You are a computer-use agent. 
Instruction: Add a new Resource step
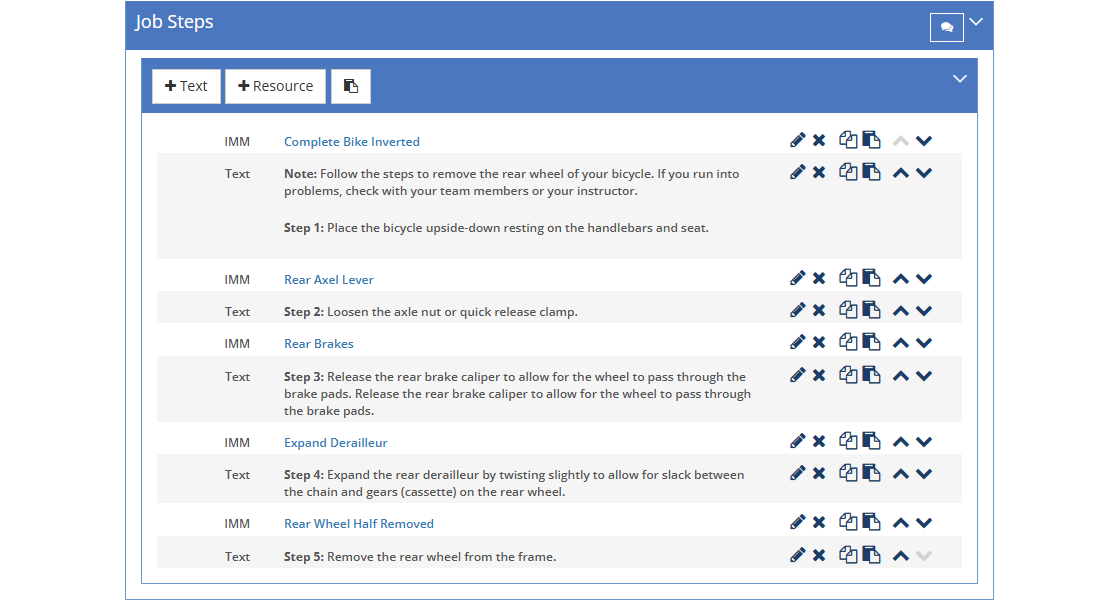[x=275, y=86]
